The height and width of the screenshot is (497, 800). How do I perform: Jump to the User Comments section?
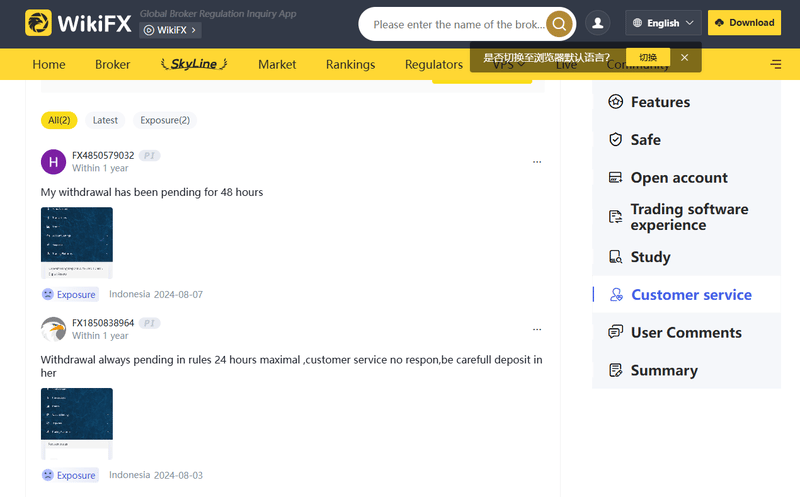tap(686, 333)
